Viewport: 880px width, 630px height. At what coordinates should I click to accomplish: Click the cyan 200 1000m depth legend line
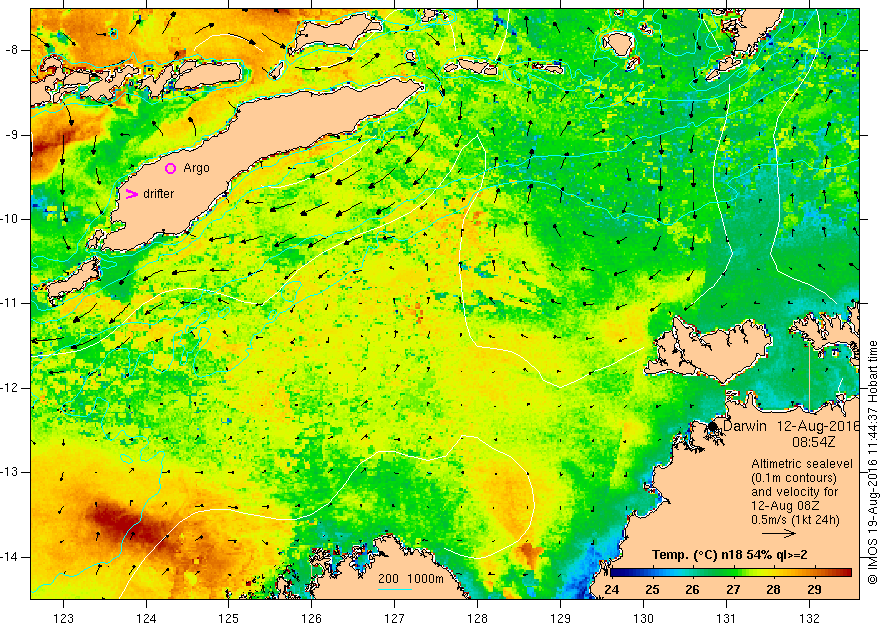[395, 589]
